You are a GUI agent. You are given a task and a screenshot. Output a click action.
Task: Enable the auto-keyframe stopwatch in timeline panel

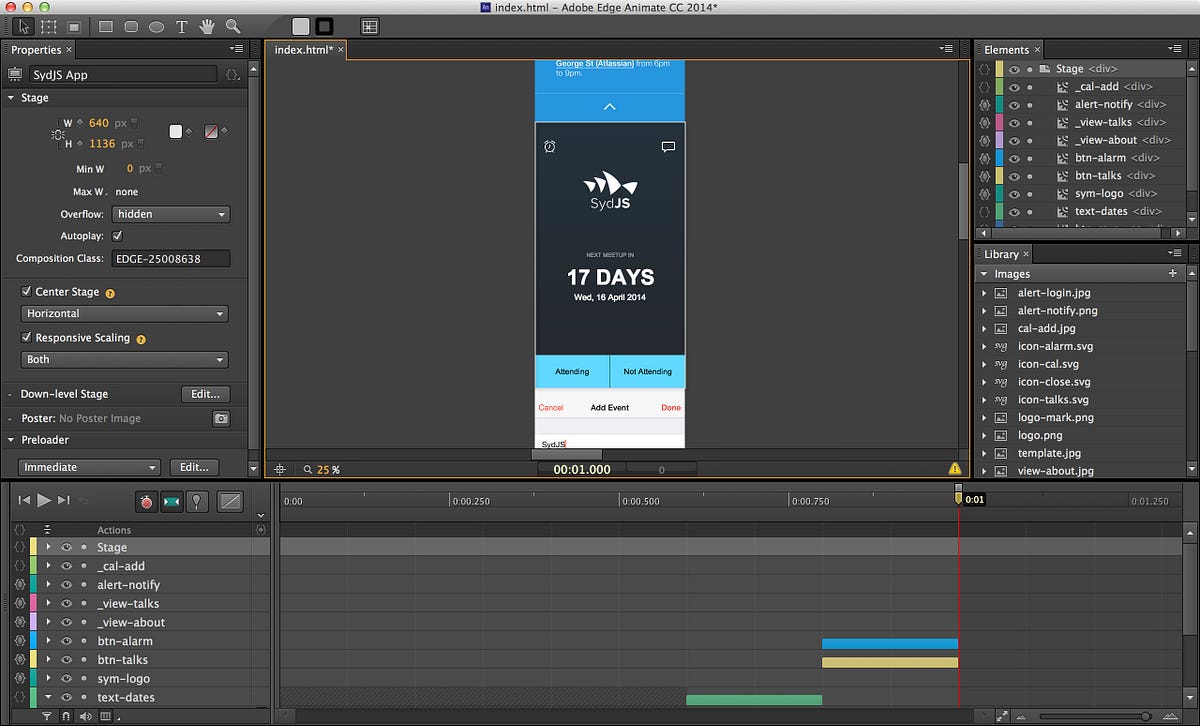[x=147, y=501]
